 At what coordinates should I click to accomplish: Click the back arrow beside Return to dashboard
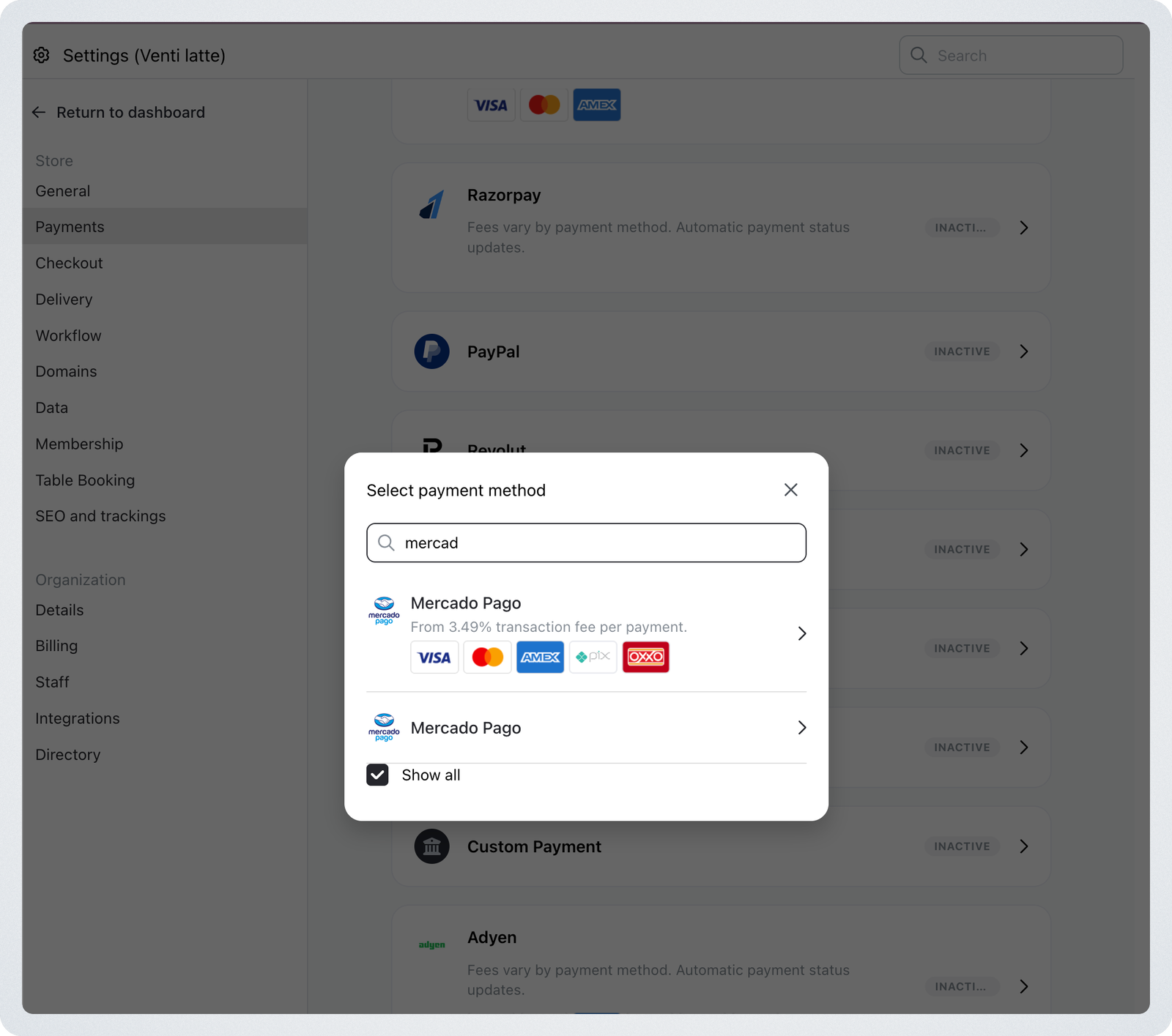click(39, 112)
